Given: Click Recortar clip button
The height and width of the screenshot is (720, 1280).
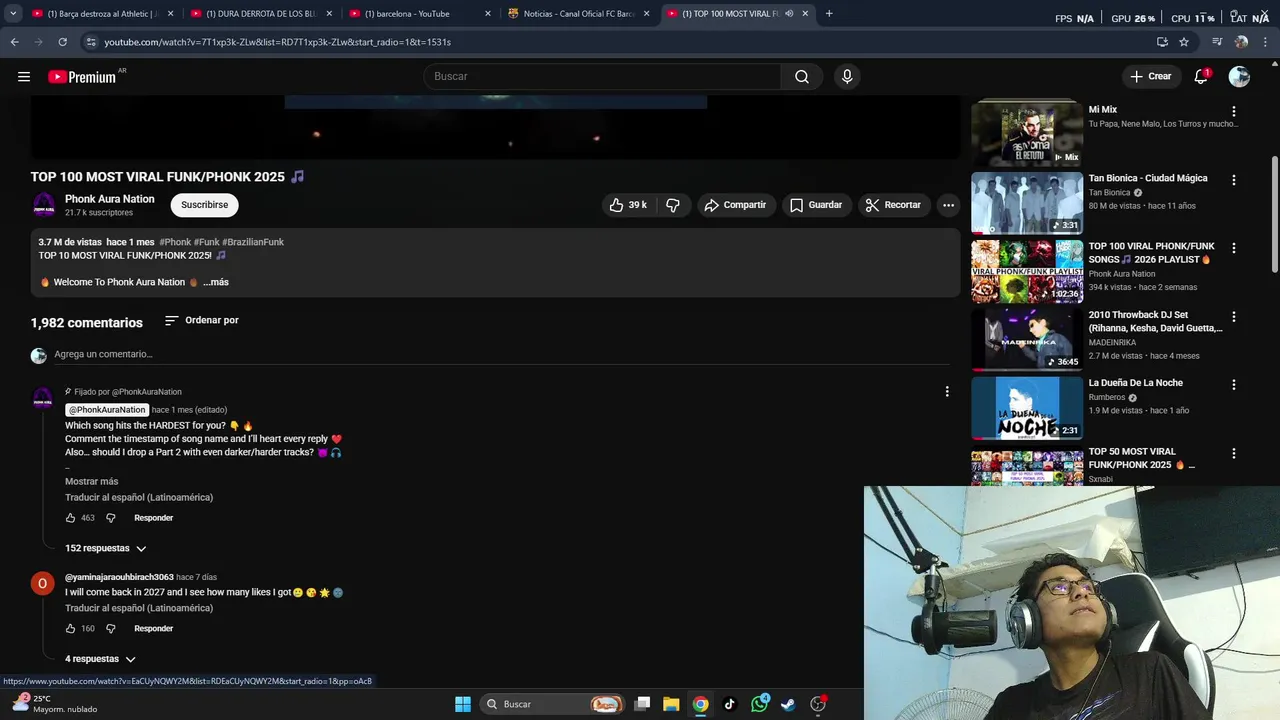Looking at the screenshot, I should (x=893, y=205).
